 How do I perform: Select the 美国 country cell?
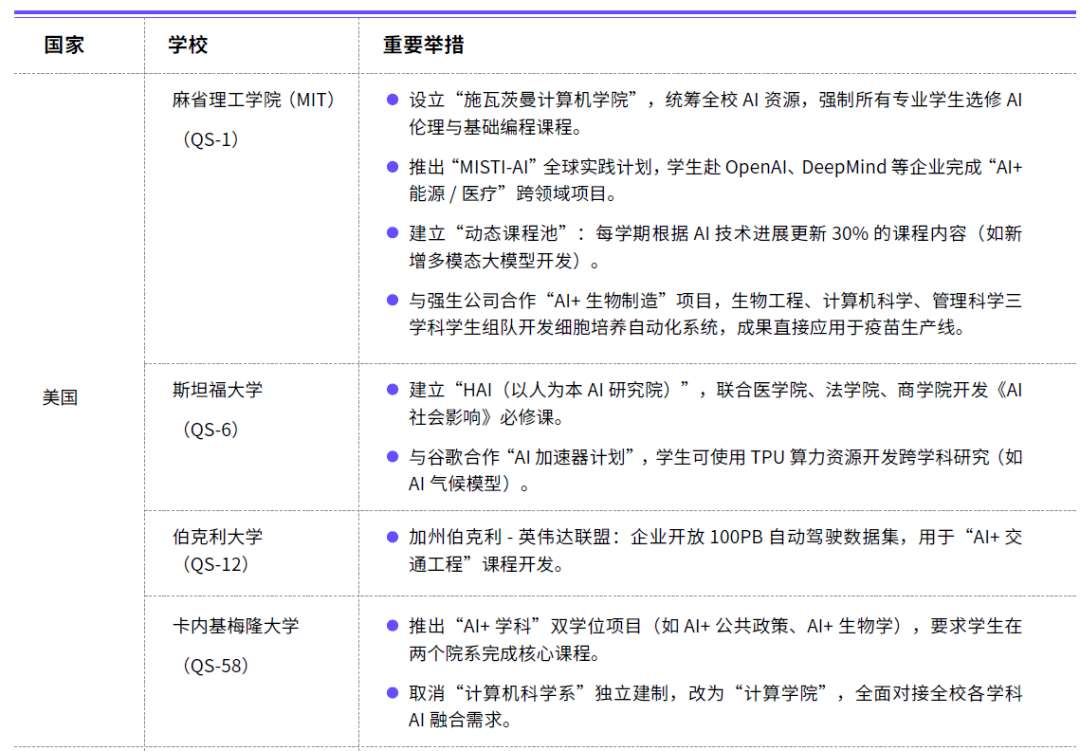60,397
